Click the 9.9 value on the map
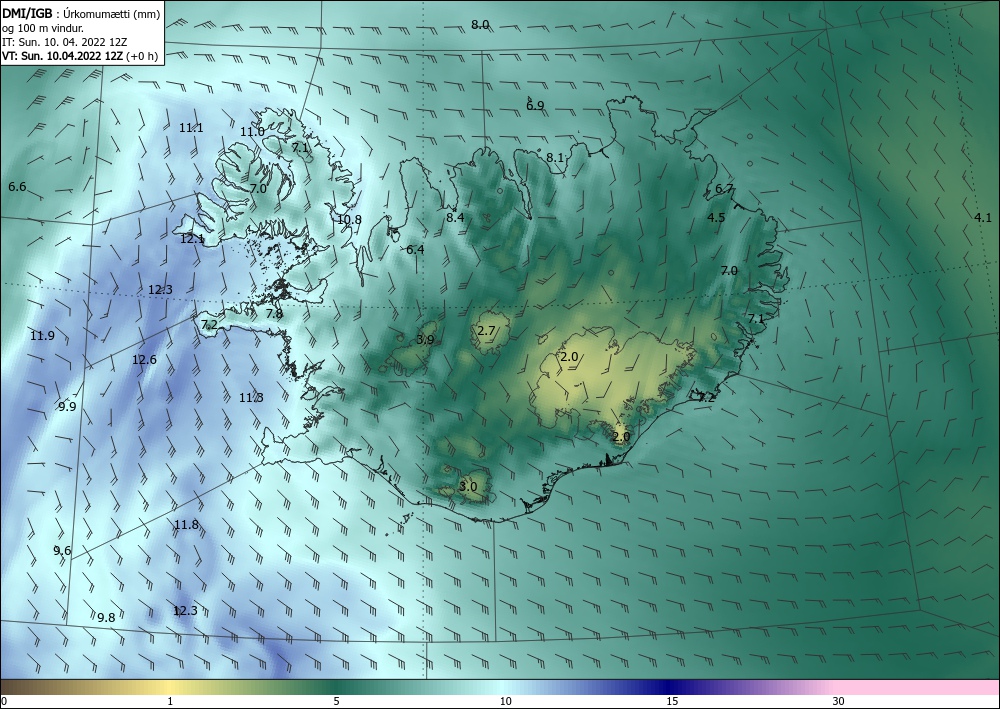This screenshot has height=709, width=1000. point(67,407)
